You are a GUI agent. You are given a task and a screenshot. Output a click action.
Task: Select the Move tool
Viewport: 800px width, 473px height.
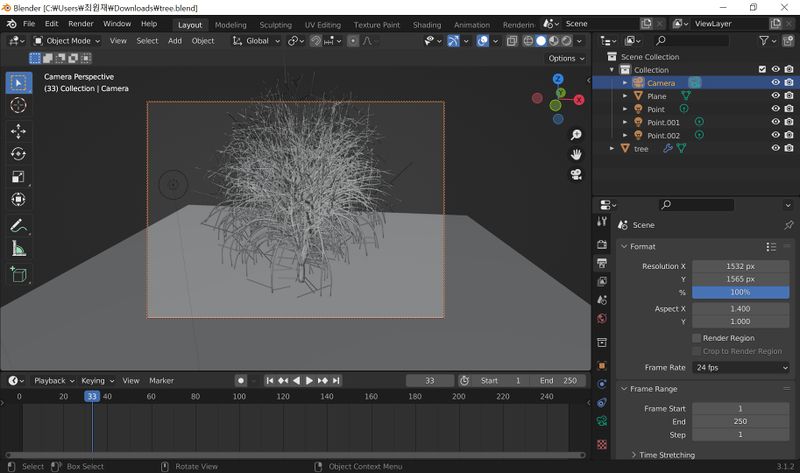pyautogui.click(x=18, y=132)
